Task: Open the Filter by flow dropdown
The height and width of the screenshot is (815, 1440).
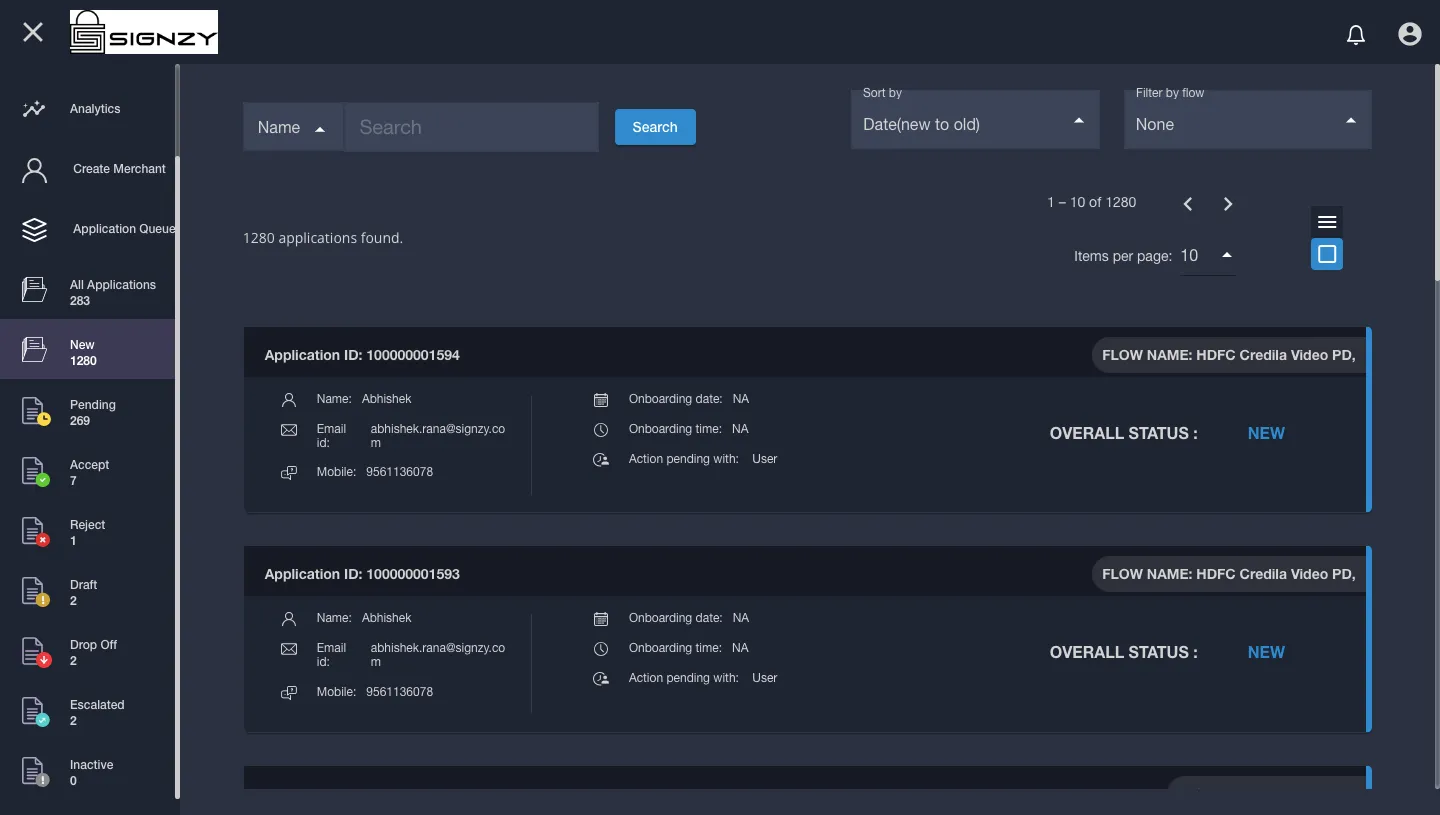Action: tap(1248, 120)
